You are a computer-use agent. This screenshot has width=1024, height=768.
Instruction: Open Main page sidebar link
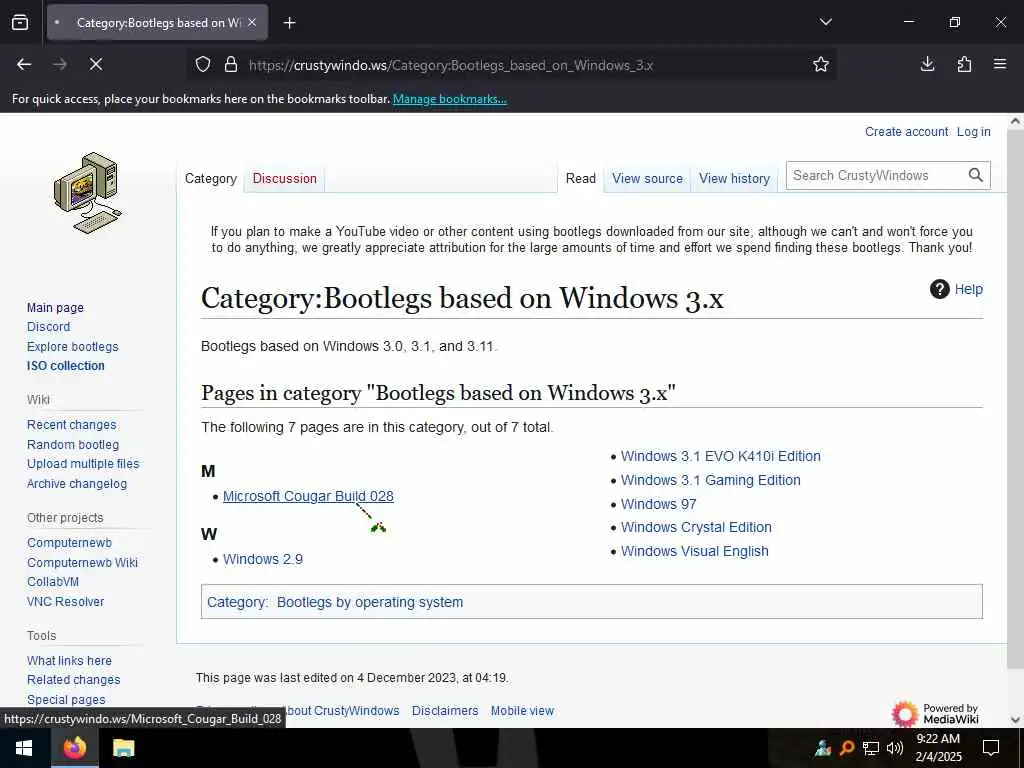click(55, 308)
